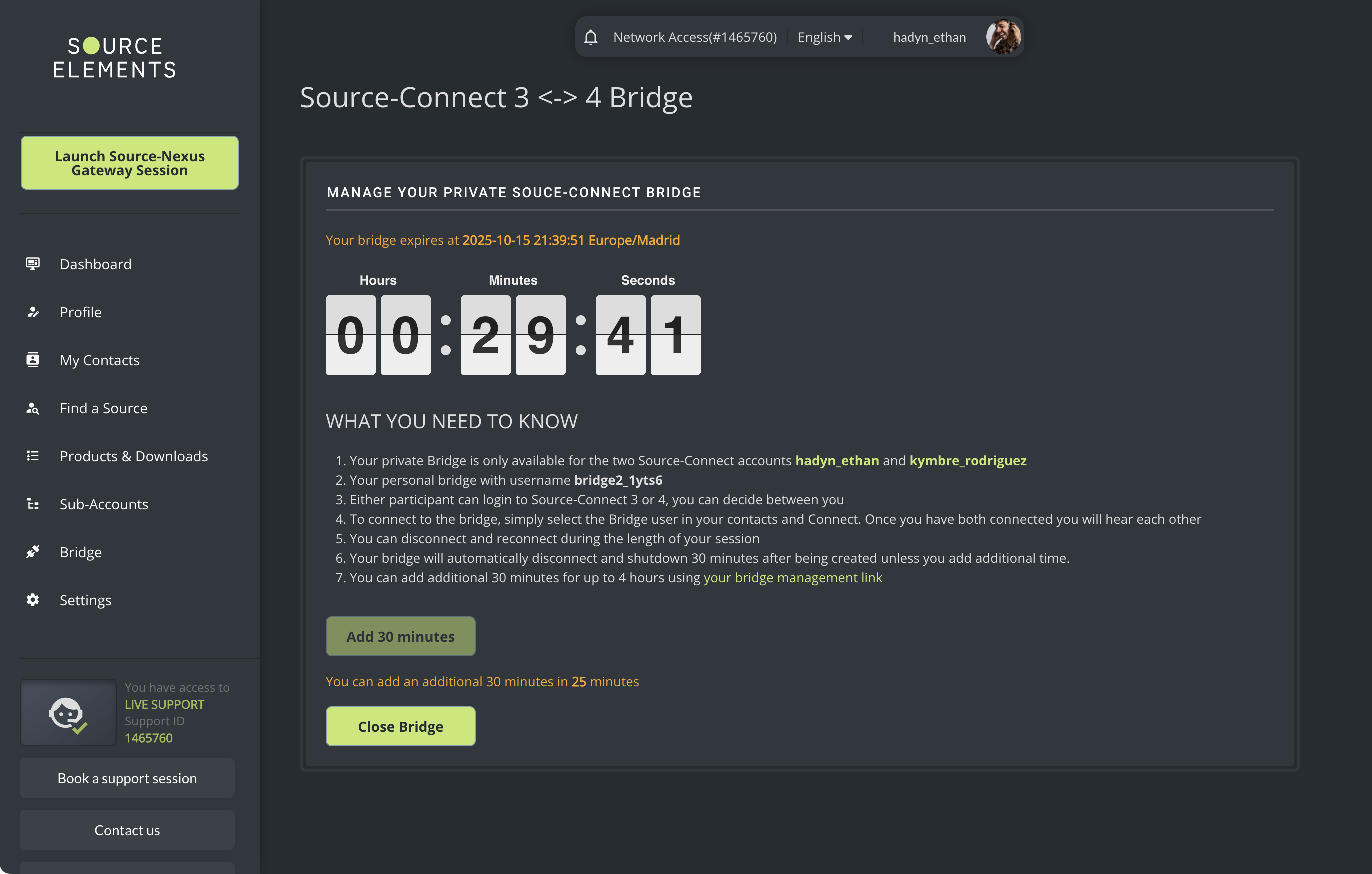Screen dimensions: 1372x874
Task: Click the Settings gear icon
Action: click(x=33, y=600)
